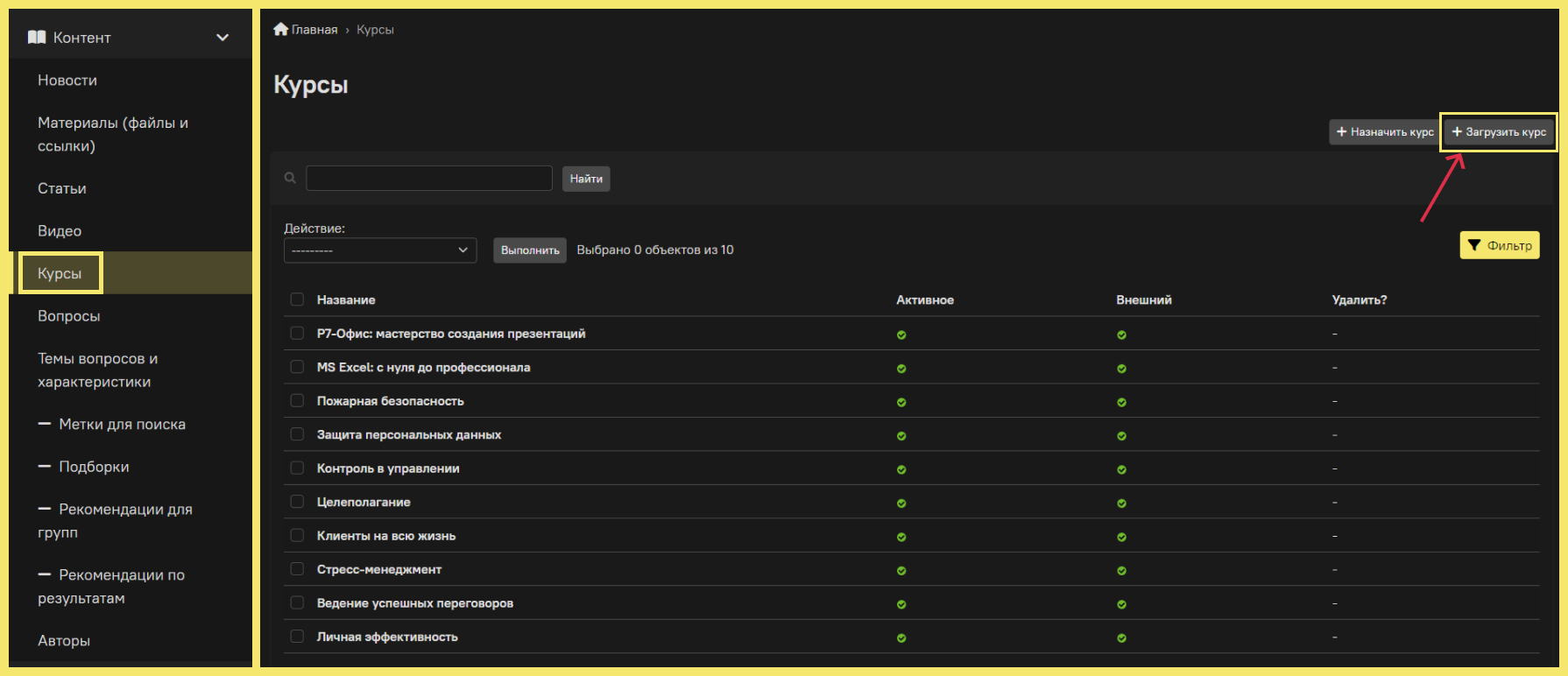Check the Целеполагание row checkbox
The height and width of the screenshot is (676, 1568).
click(297, 502)
